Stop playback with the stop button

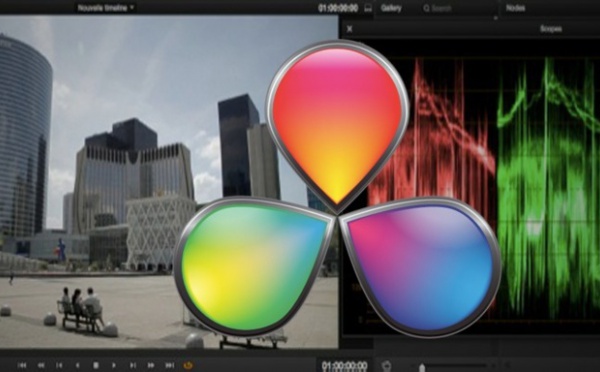click(x=96, y=365)
